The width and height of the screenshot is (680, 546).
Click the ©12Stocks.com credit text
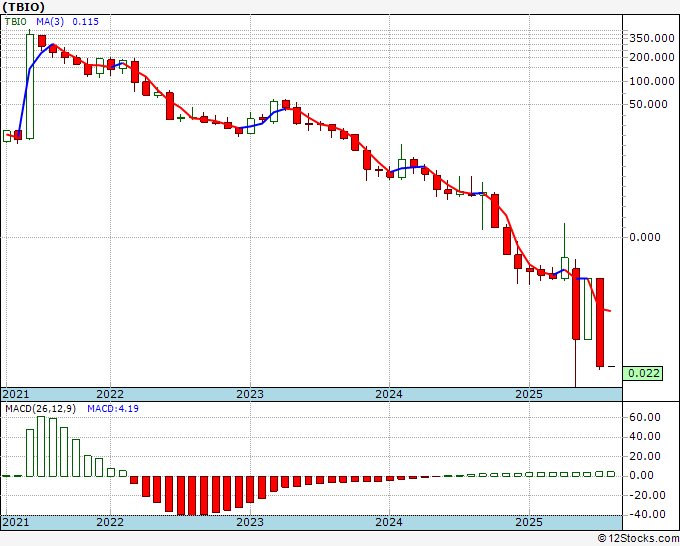coord(638,539)
